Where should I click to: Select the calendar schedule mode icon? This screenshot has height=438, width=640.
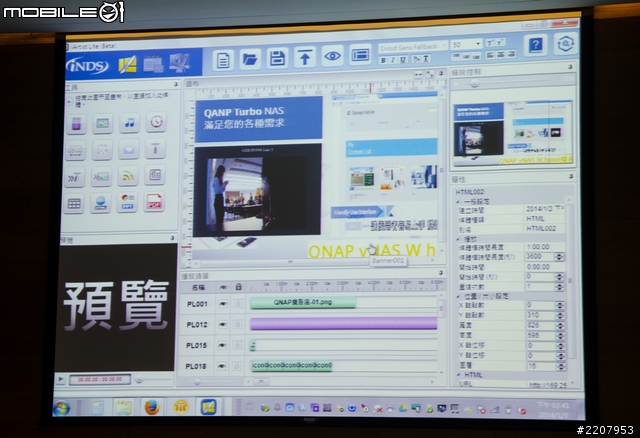(x=153, y=64)
